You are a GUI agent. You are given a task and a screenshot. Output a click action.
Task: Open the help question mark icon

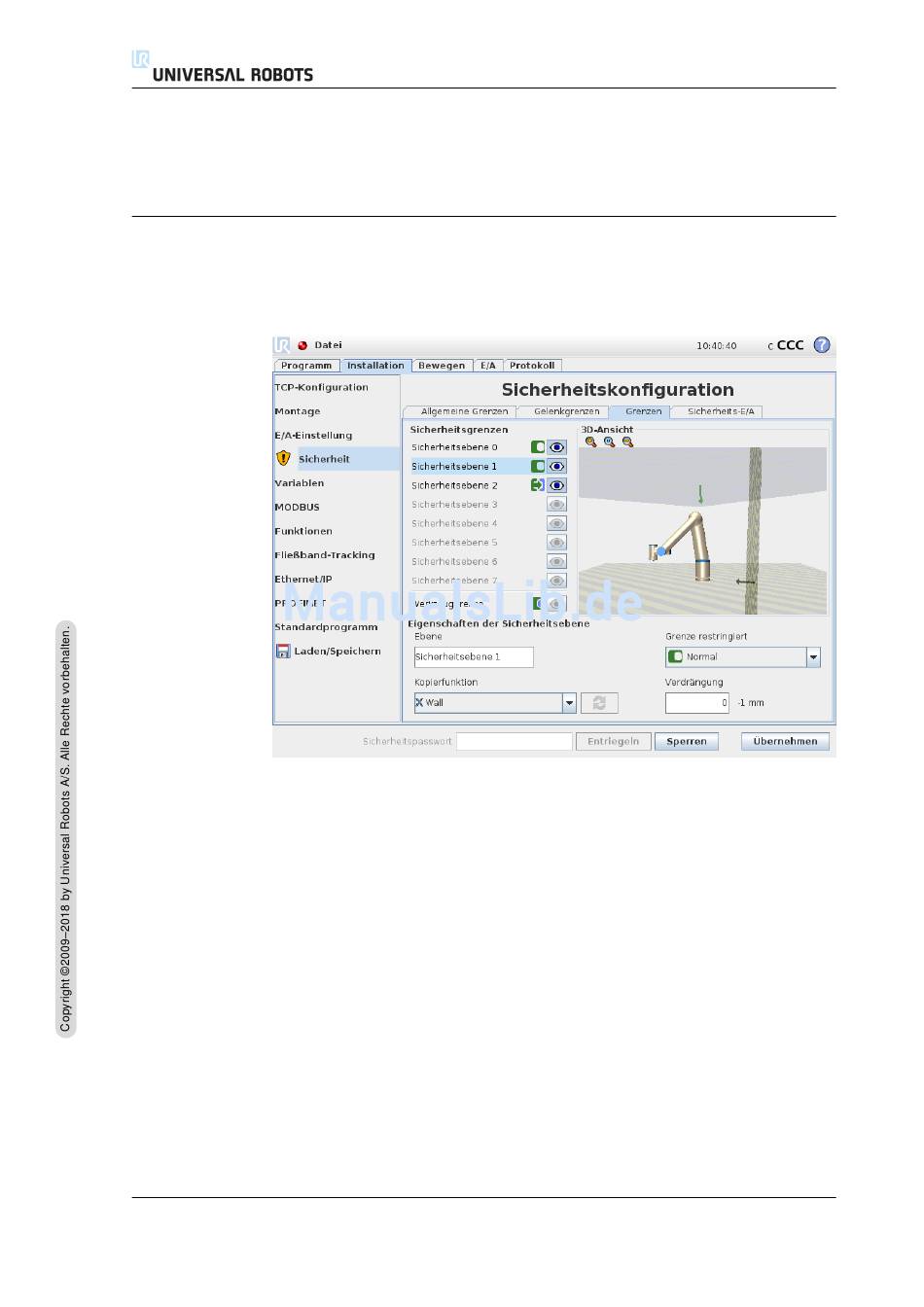[822, 345]
